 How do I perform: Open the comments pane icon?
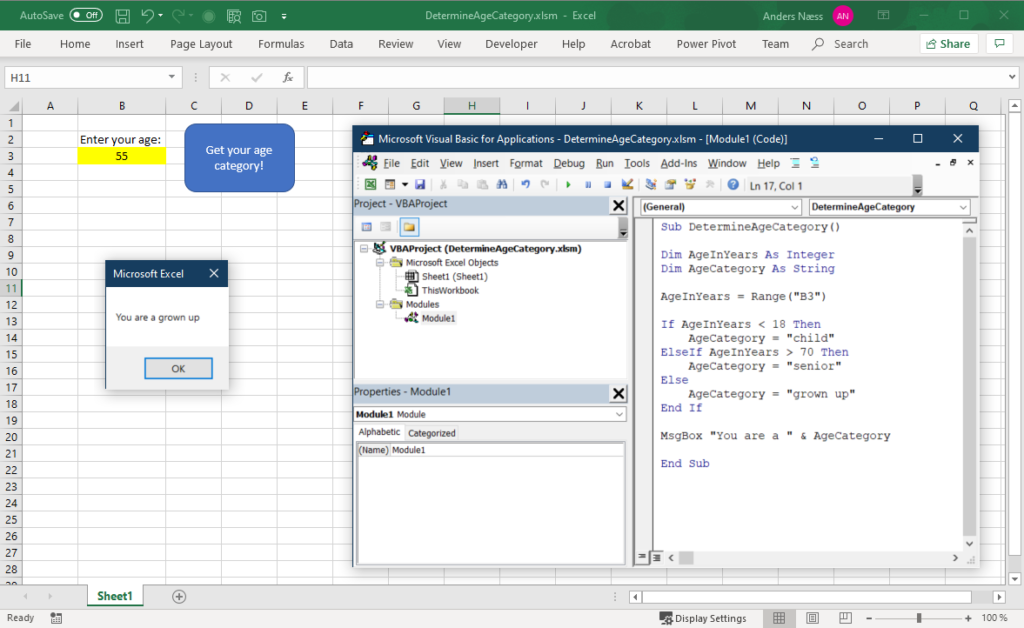click(x=999, y=44)
